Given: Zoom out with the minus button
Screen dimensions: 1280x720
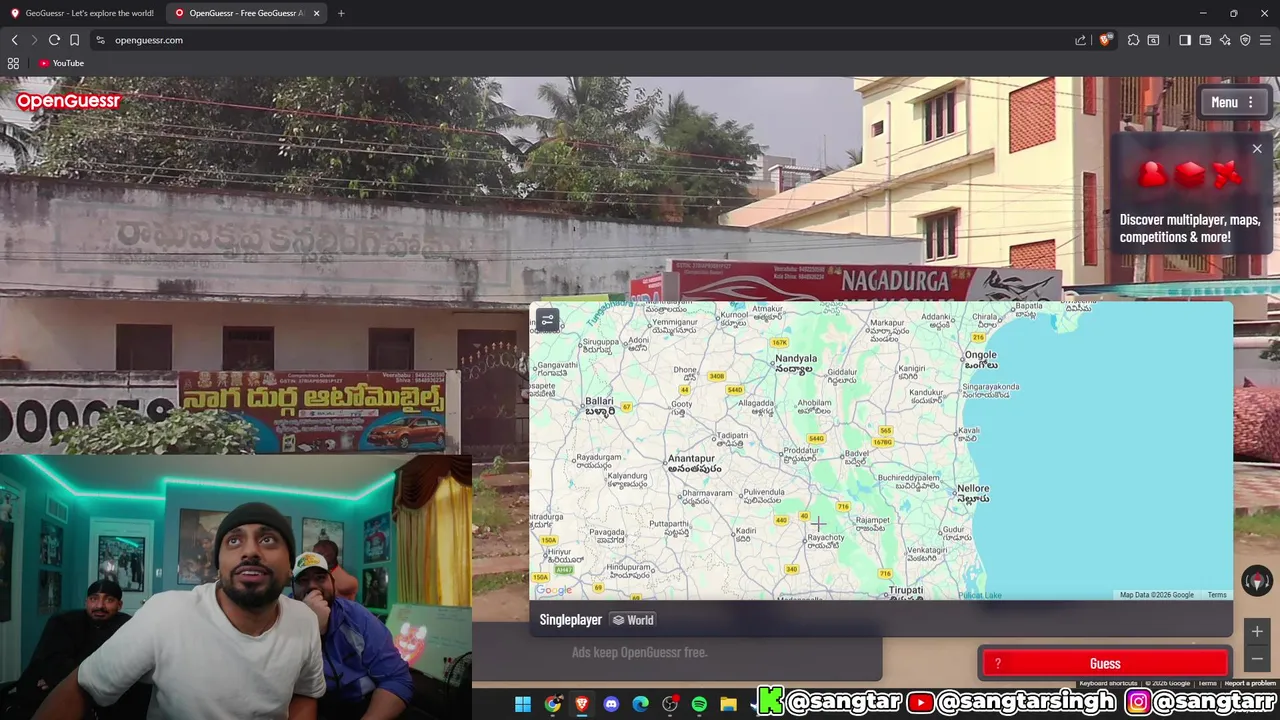Looking at the screenshot, I should pyautogui.click(x=1257, y=658).
